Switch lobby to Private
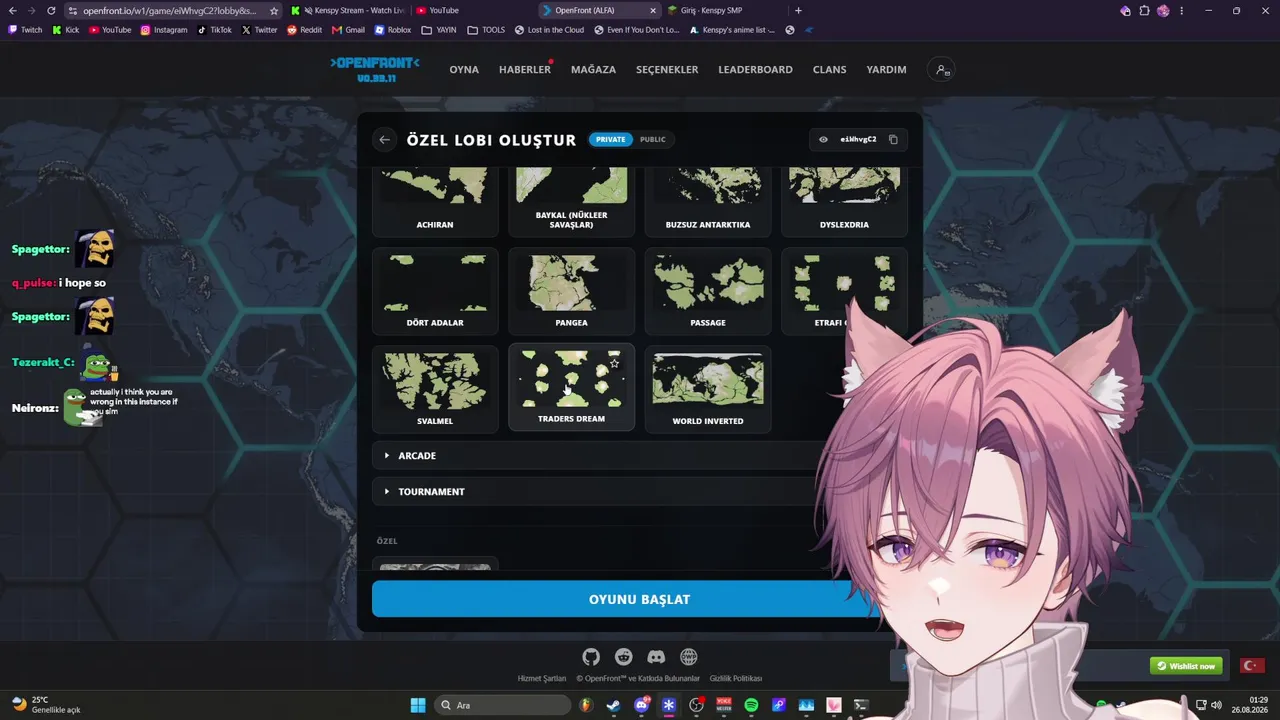This screenshot has height=720, width=1280. coord(611,140)
